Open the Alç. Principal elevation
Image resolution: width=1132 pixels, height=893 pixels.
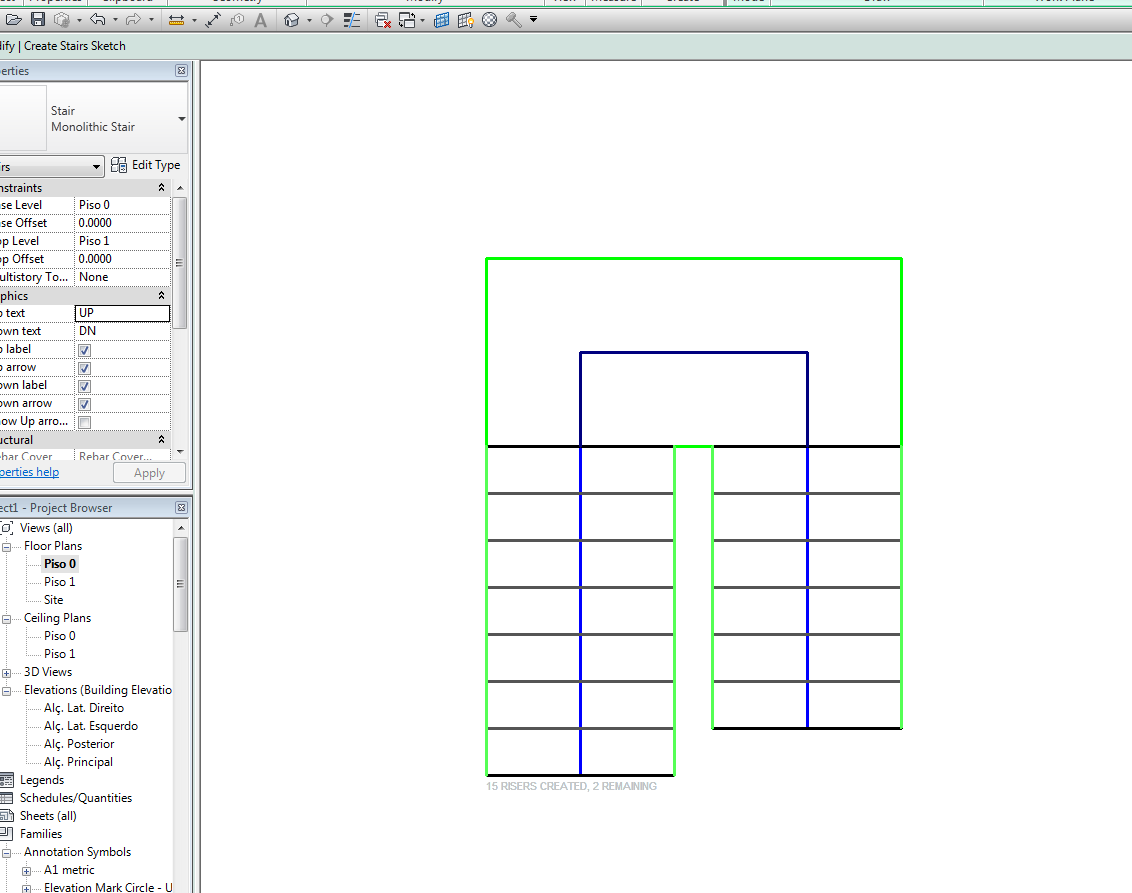pyautogui.click(x=78, y=762)
